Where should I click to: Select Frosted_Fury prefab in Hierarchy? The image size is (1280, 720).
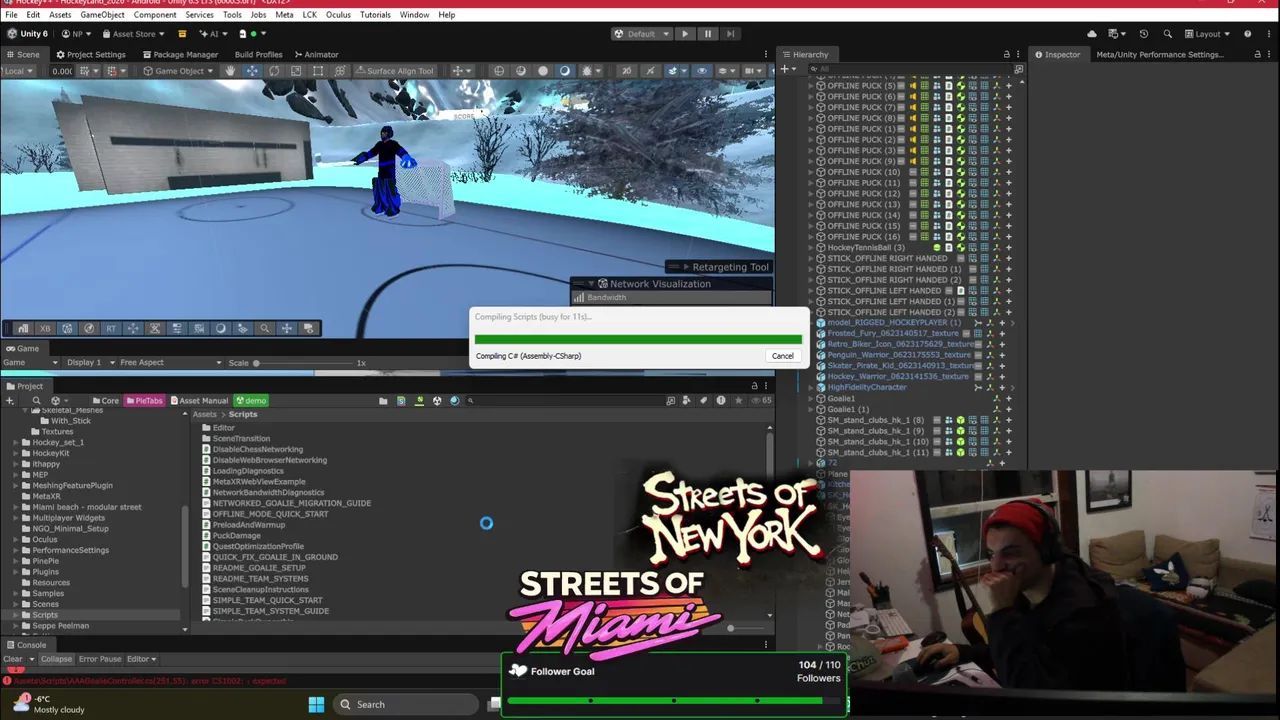tap(893, 334)
